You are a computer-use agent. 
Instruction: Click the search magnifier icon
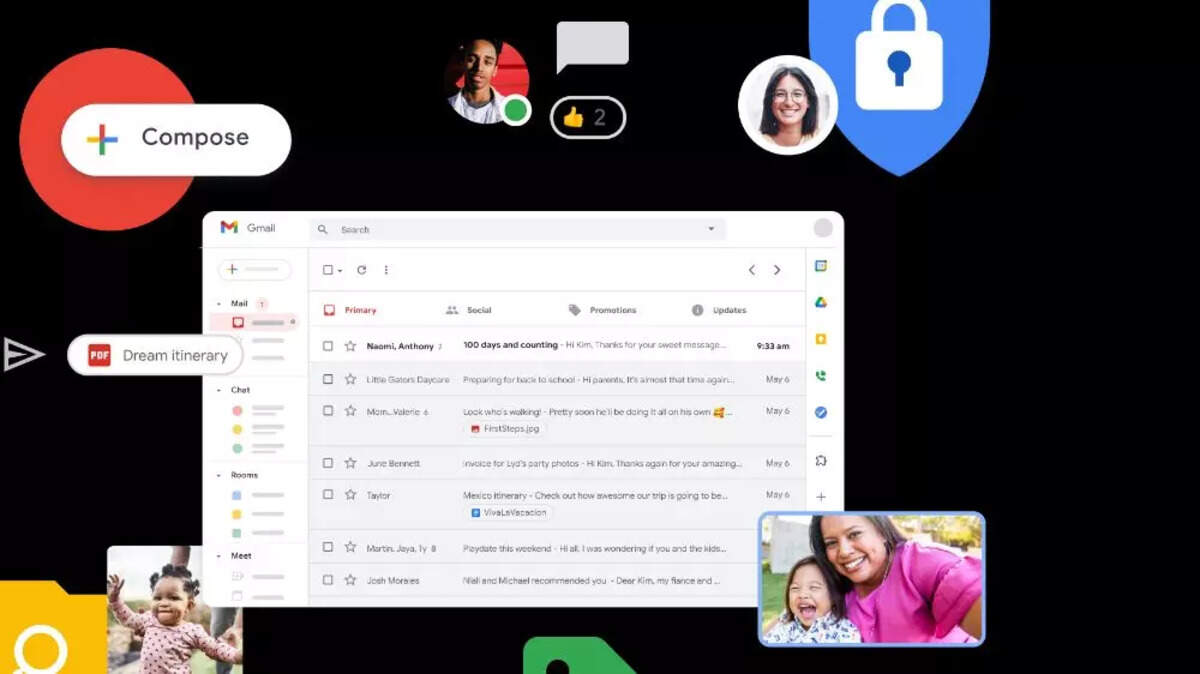pos(323,229)
